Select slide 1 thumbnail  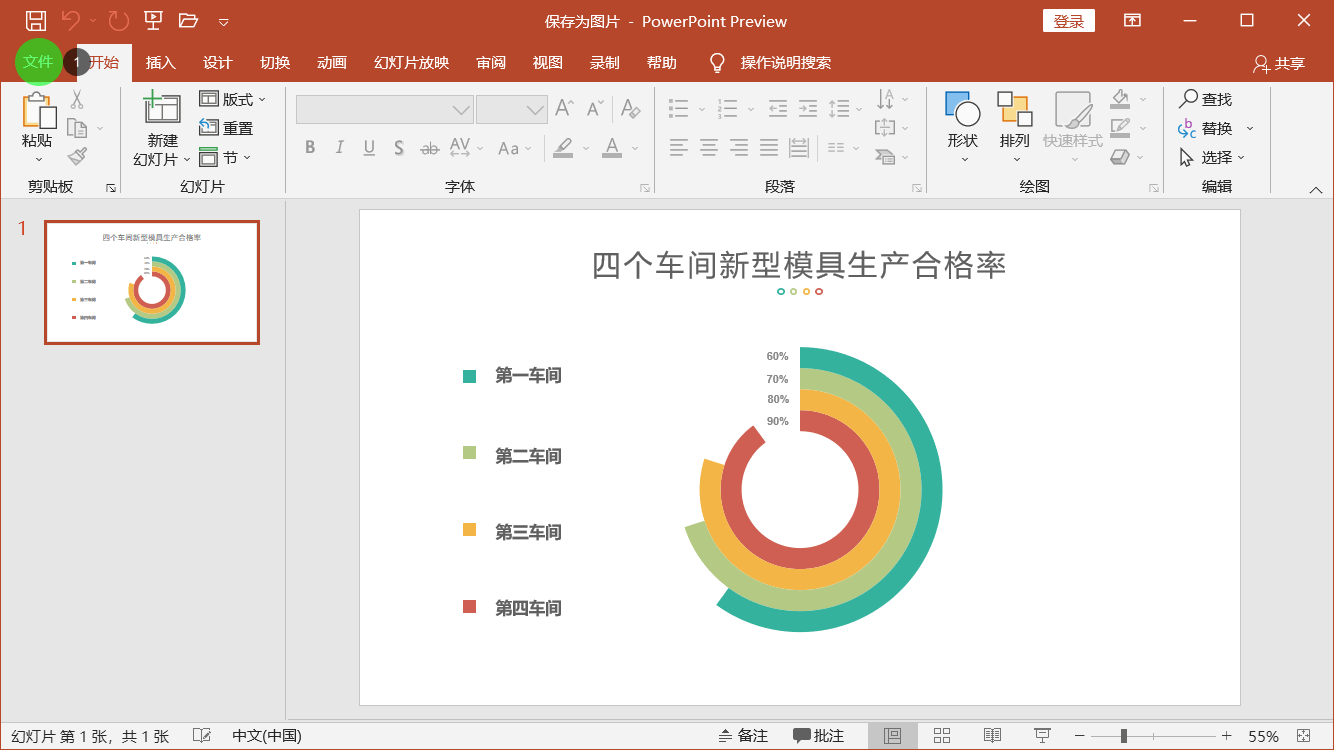pos(152,283)
